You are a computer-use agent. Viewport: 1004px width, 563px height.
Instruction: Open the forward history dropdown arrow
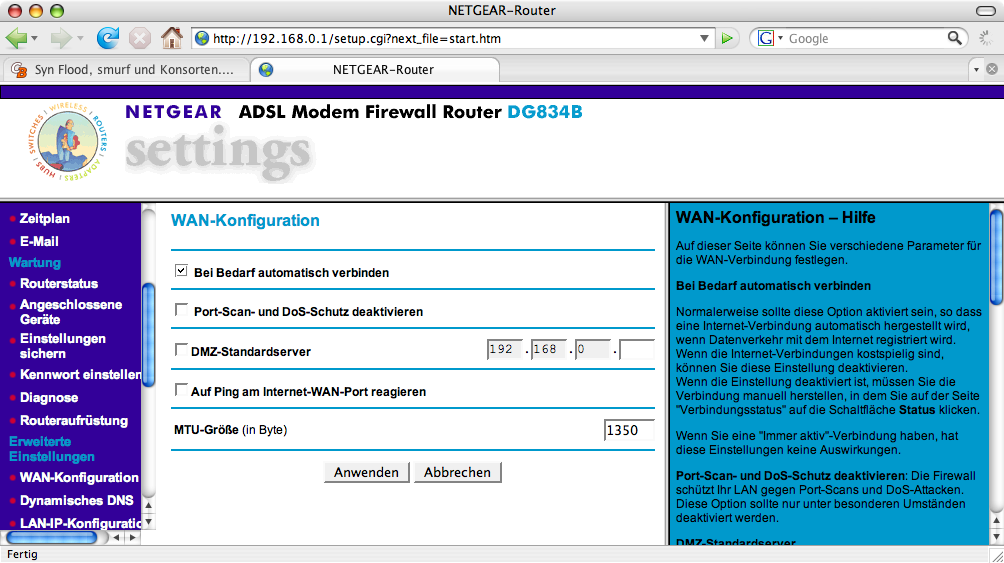[x=80, y=38]
